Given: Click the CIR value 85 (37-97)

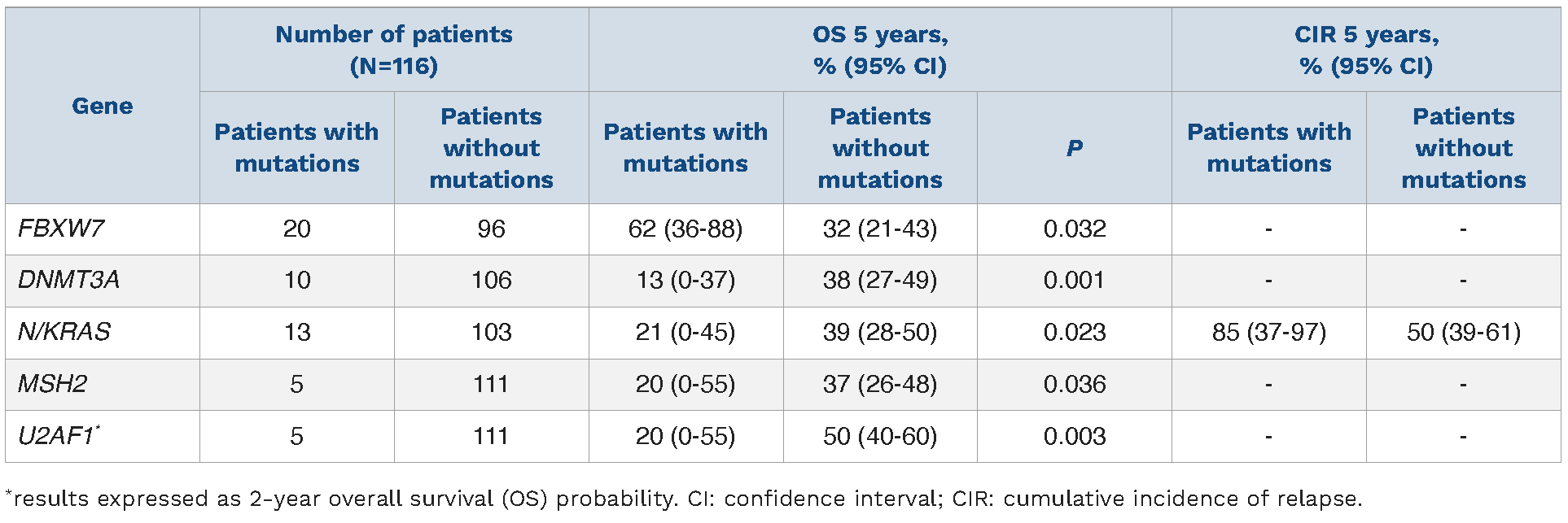Looking at the screenshot, I should pos(1268,332).
